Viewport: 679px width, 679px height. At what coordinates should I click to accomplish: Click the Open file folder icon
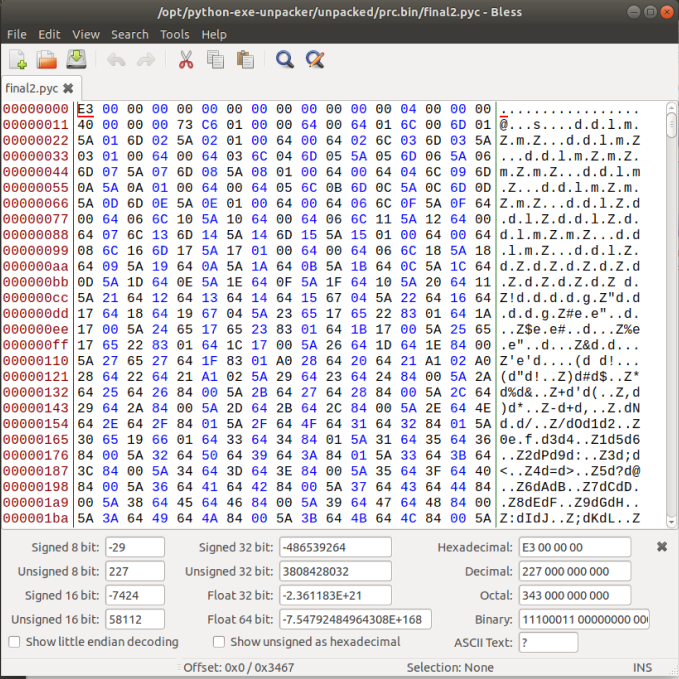tap(46, 60)
